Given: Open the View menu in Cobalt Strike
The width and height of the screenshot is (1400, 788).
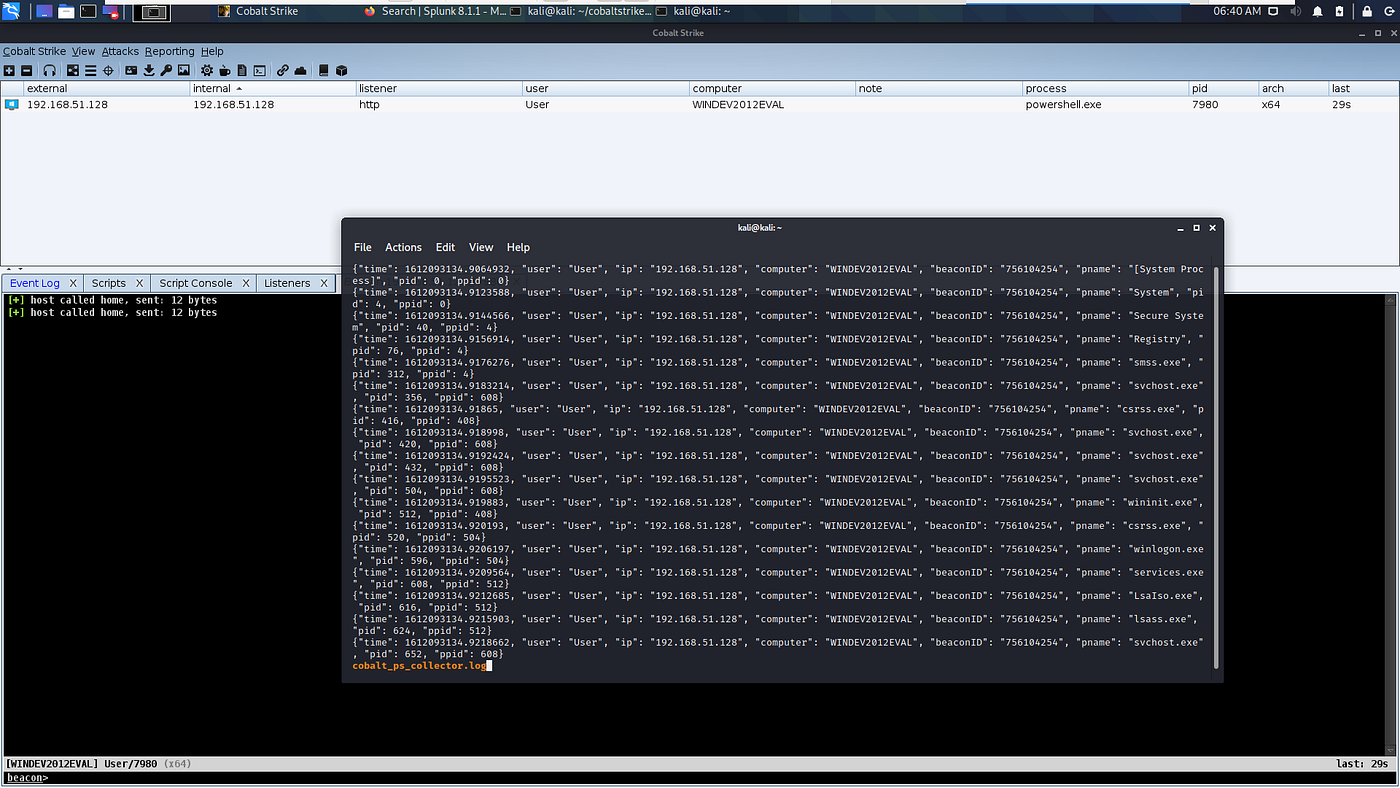Looking at the screenshot, I should [83, 51].
